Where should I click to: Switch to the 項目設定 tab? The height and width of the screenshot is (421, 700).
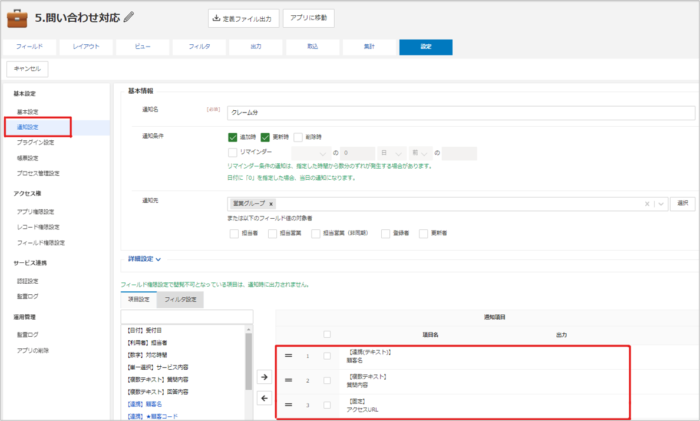click(x=138, y=300)
